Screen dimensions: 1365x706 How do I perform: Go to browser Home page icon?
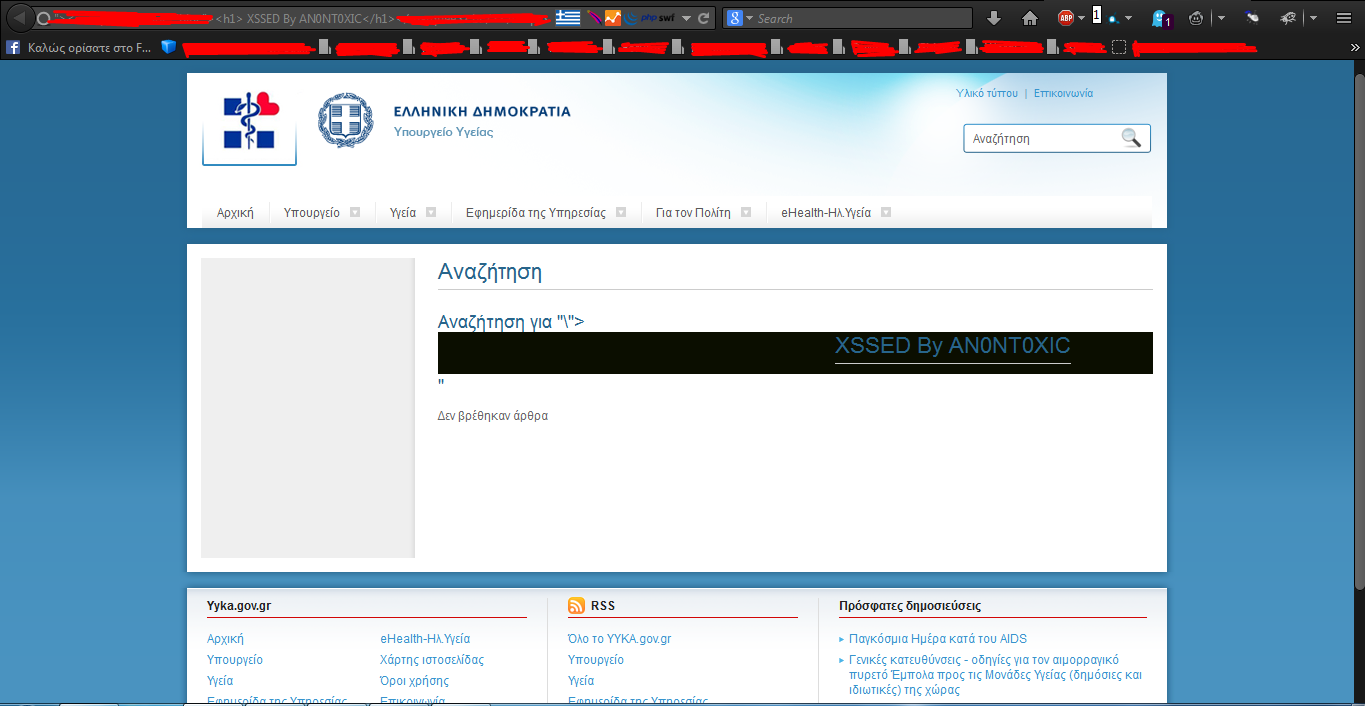pos(1029,18)
